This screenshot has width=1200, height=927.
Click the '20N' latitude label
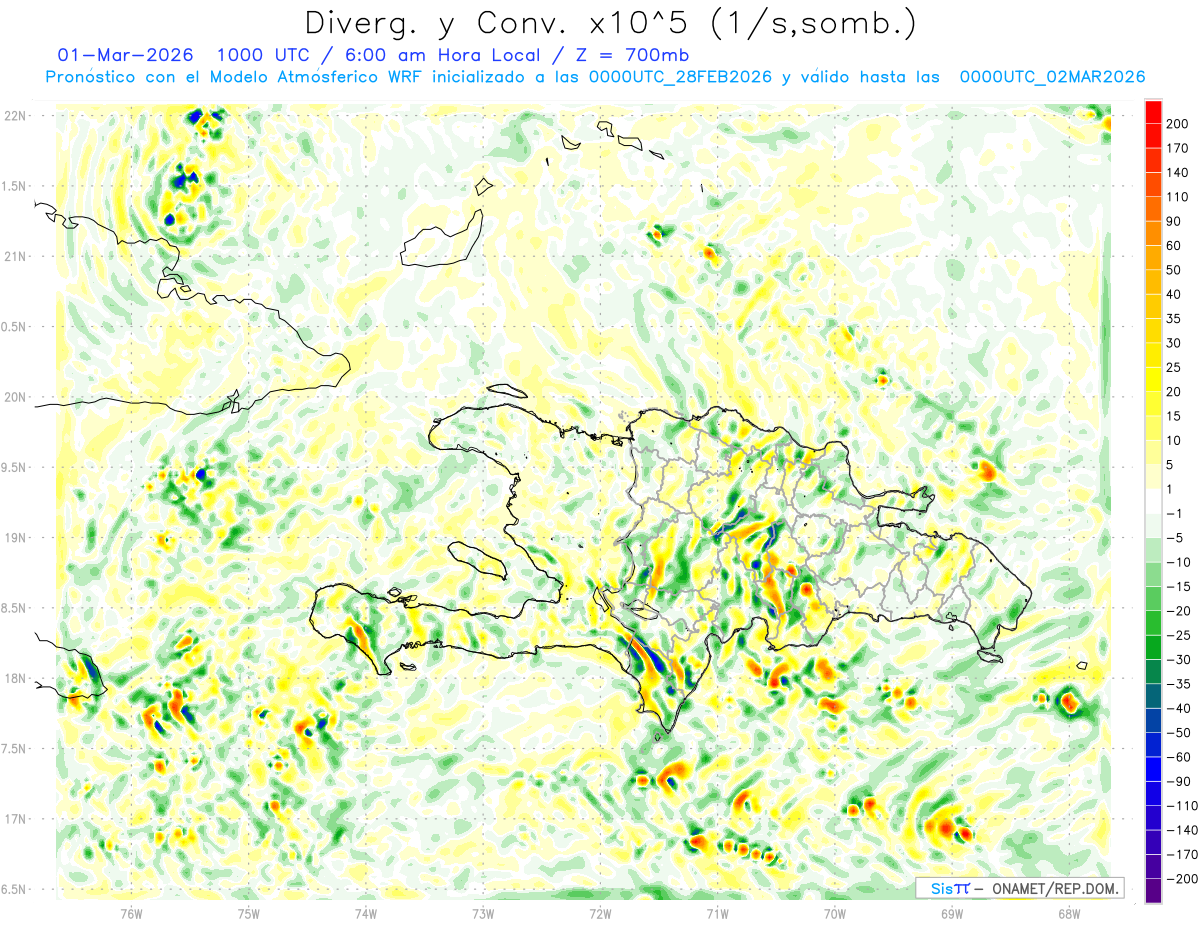15,397
